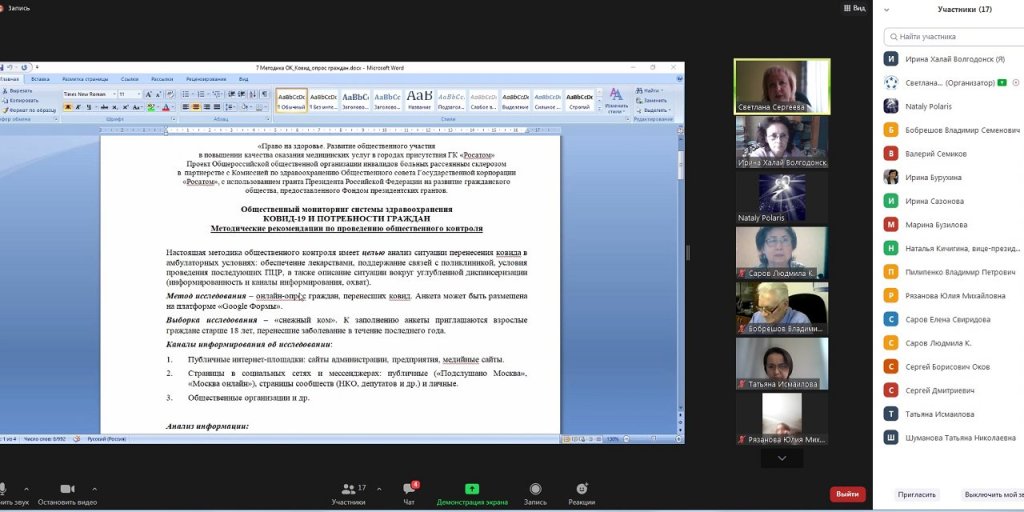Click the Вид grid view icon

point(846,7)
